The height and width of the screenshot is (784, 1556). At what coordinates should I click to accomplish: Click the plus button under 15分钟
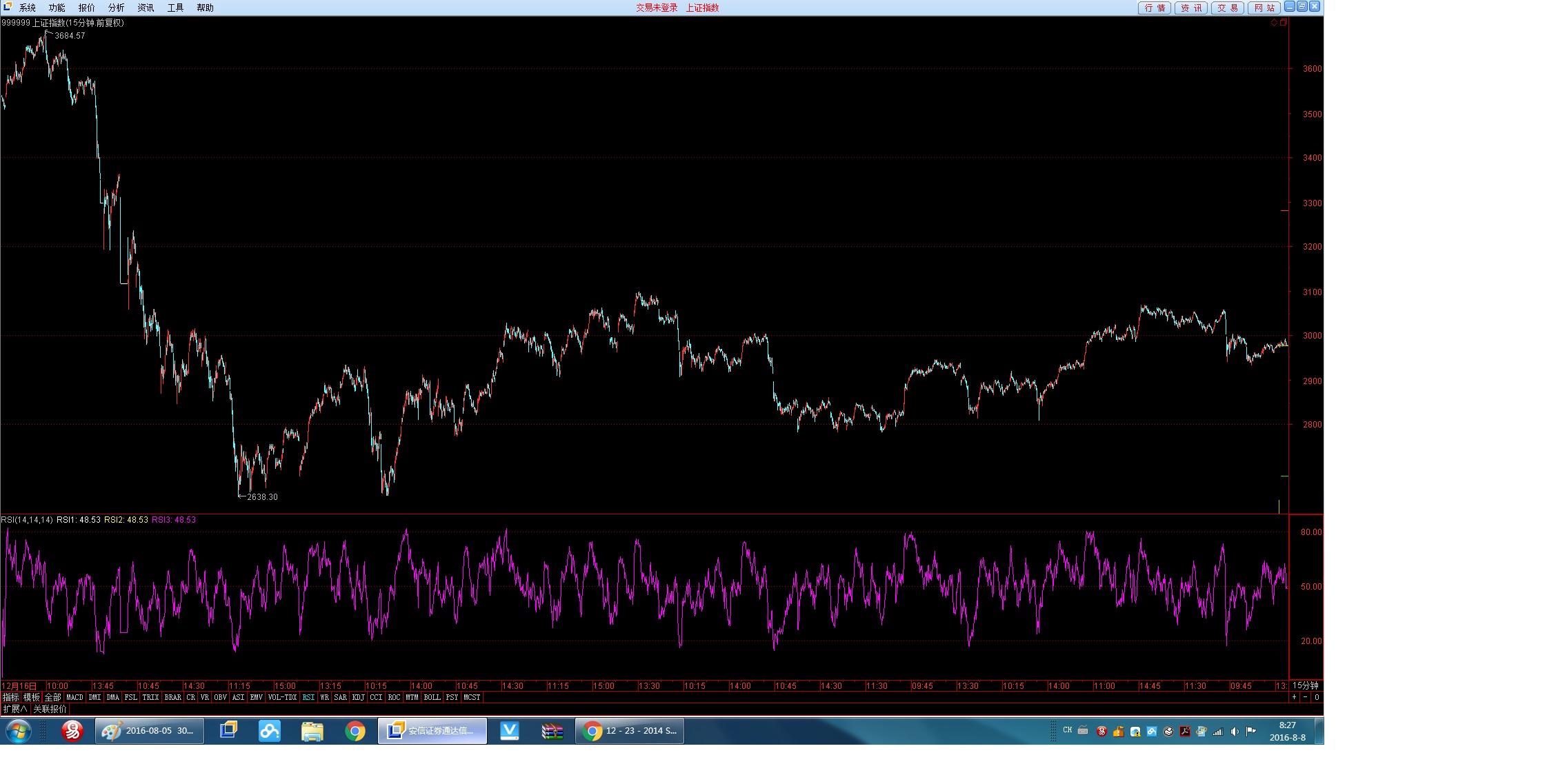click(1295, 698)
